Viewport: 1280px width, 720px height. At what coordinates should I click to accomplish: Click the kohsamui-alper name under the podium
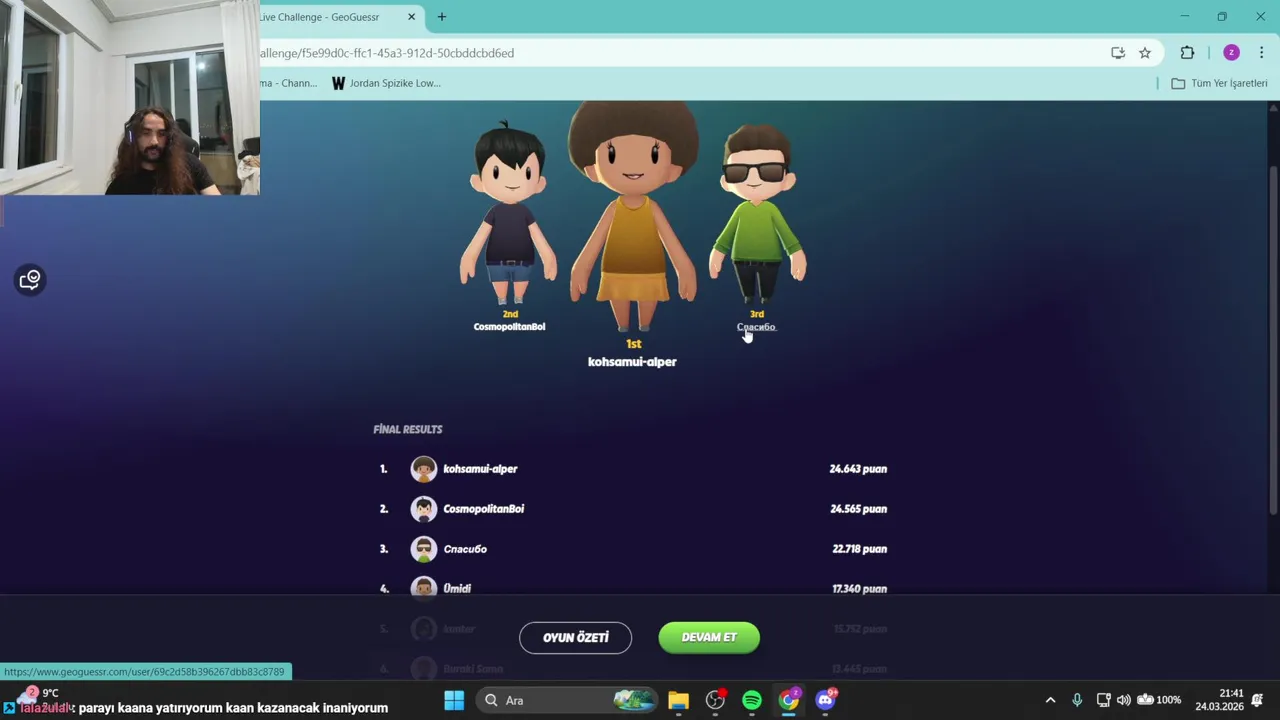(632, 362)
